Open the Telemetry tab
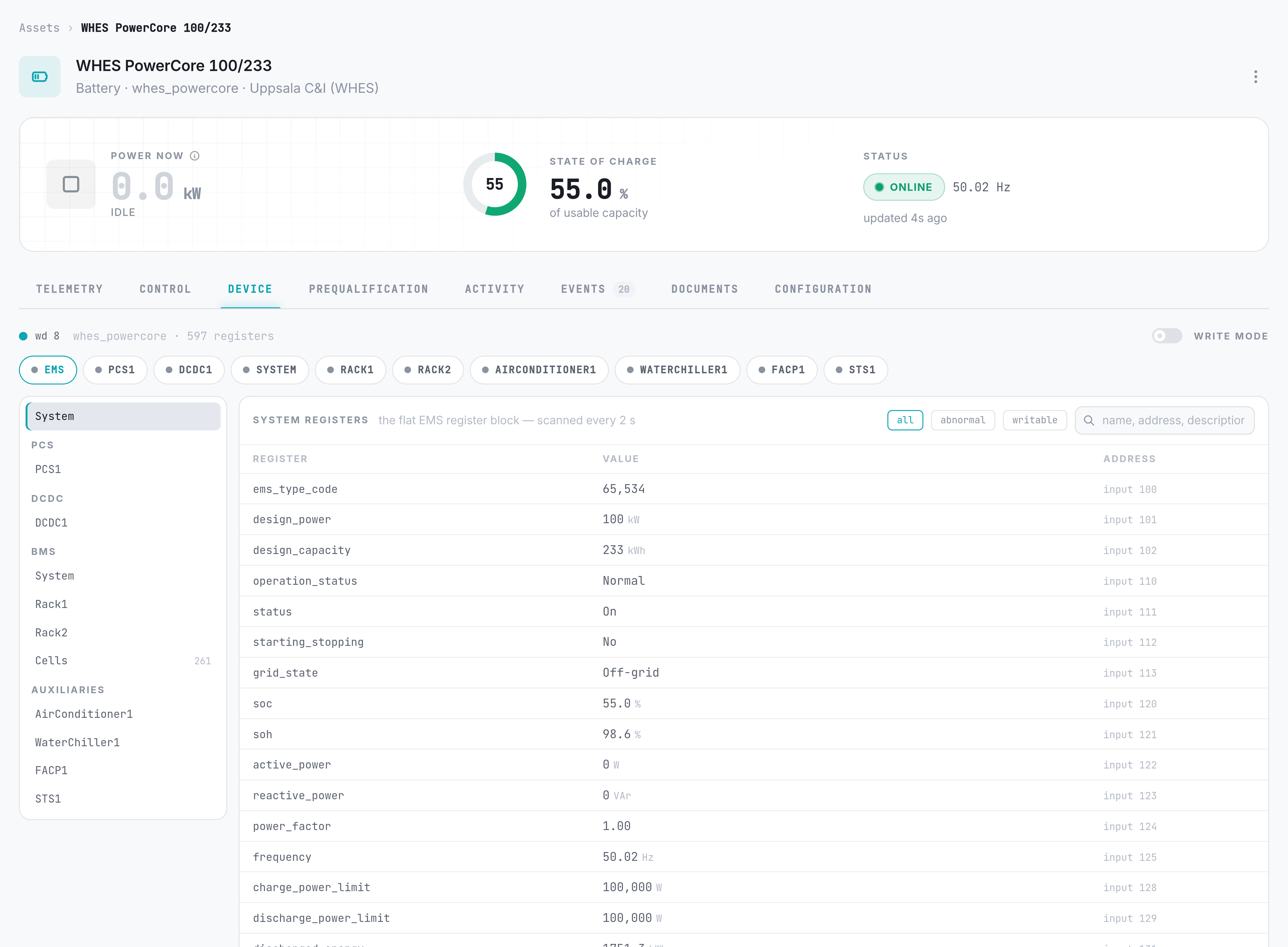 click(x=69, y=289)
